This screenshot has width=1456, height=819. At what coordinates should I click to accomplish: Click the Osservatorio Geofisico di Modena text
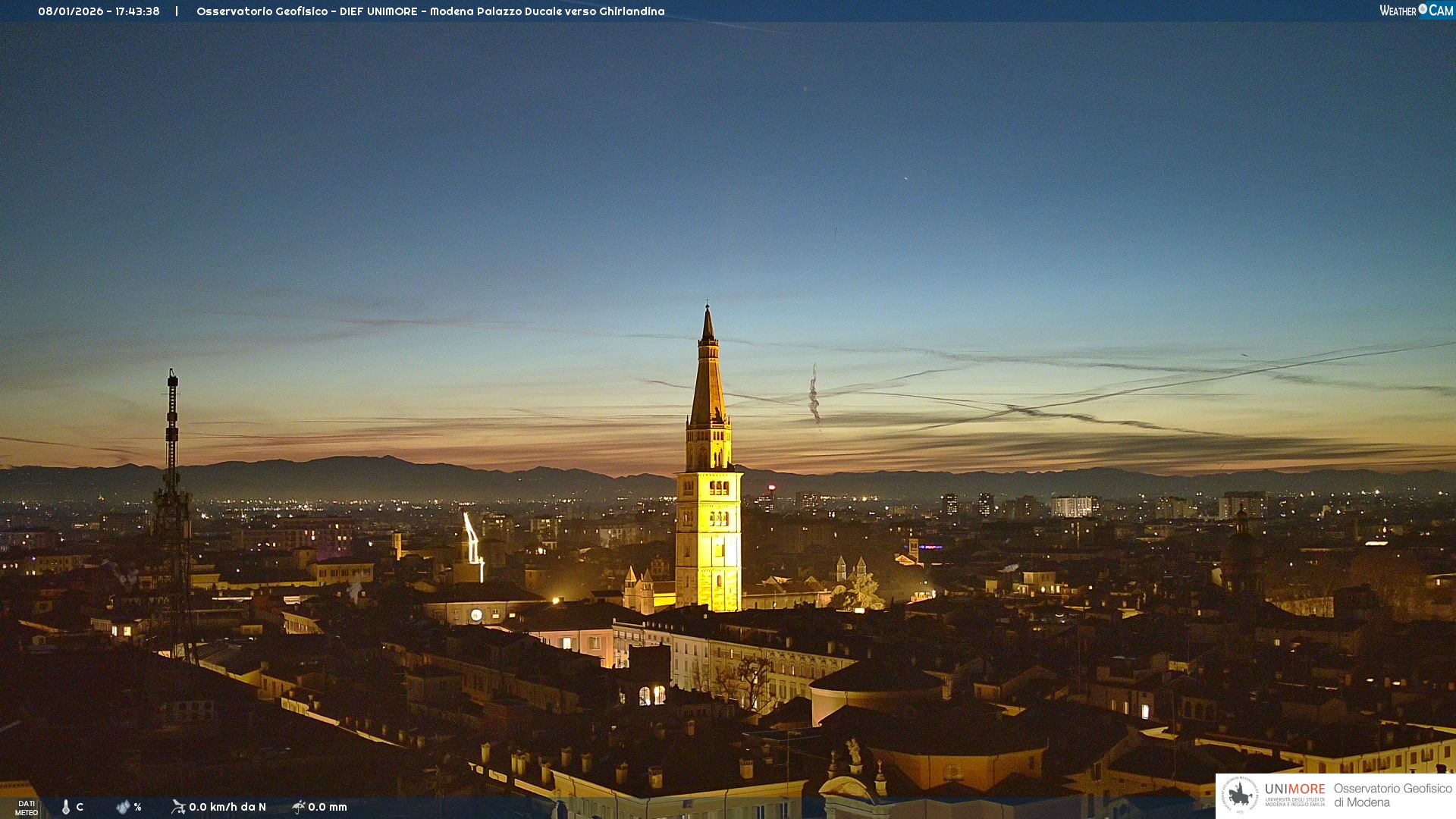(x=1392, y=795)
